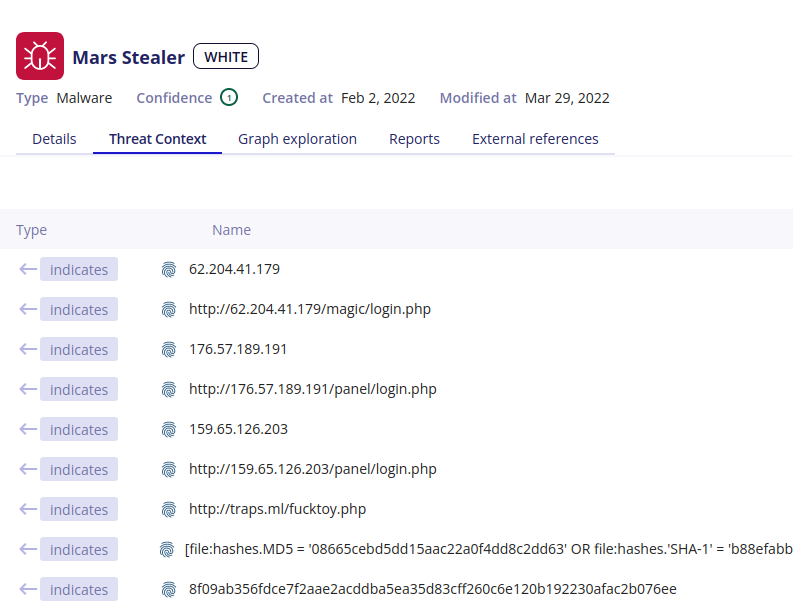
Task: Open indicator 62.204.41.179
Action: 234,269
